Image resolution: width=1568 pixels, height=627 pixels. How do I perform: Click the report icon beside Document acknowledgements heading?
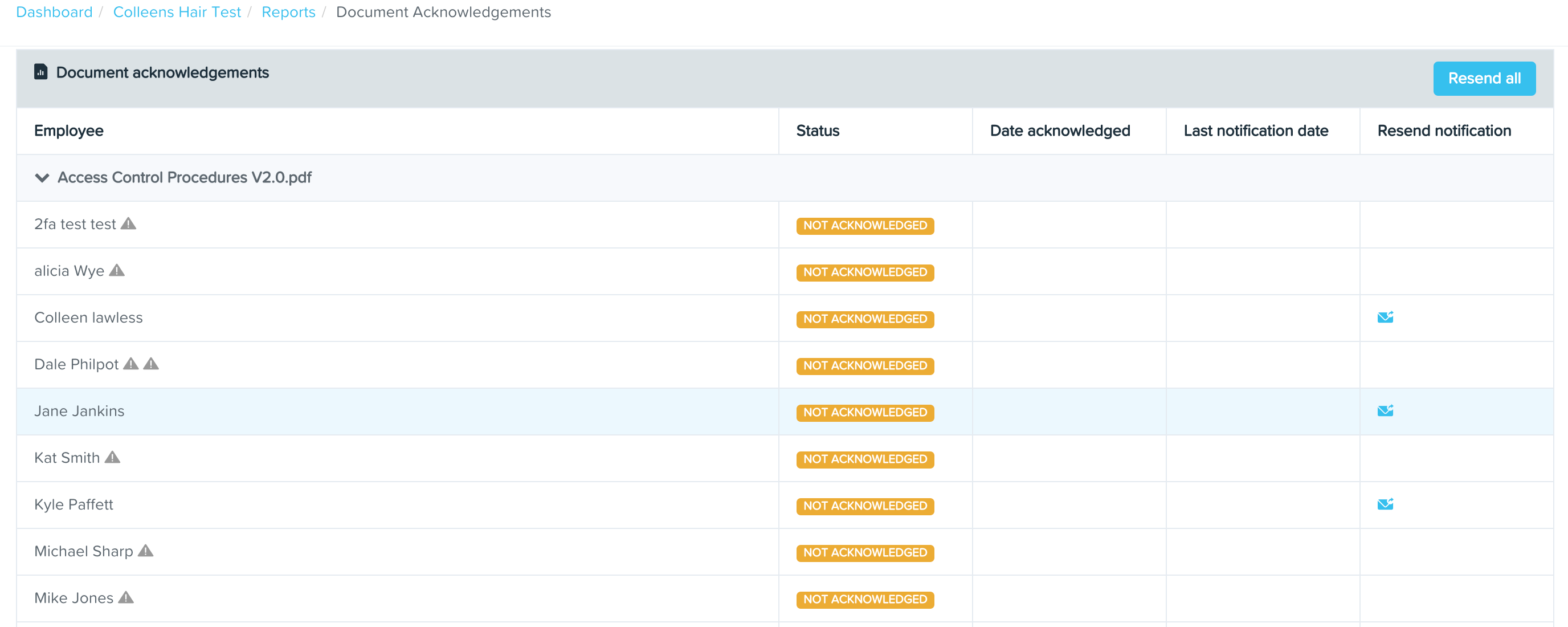point(41,72)
